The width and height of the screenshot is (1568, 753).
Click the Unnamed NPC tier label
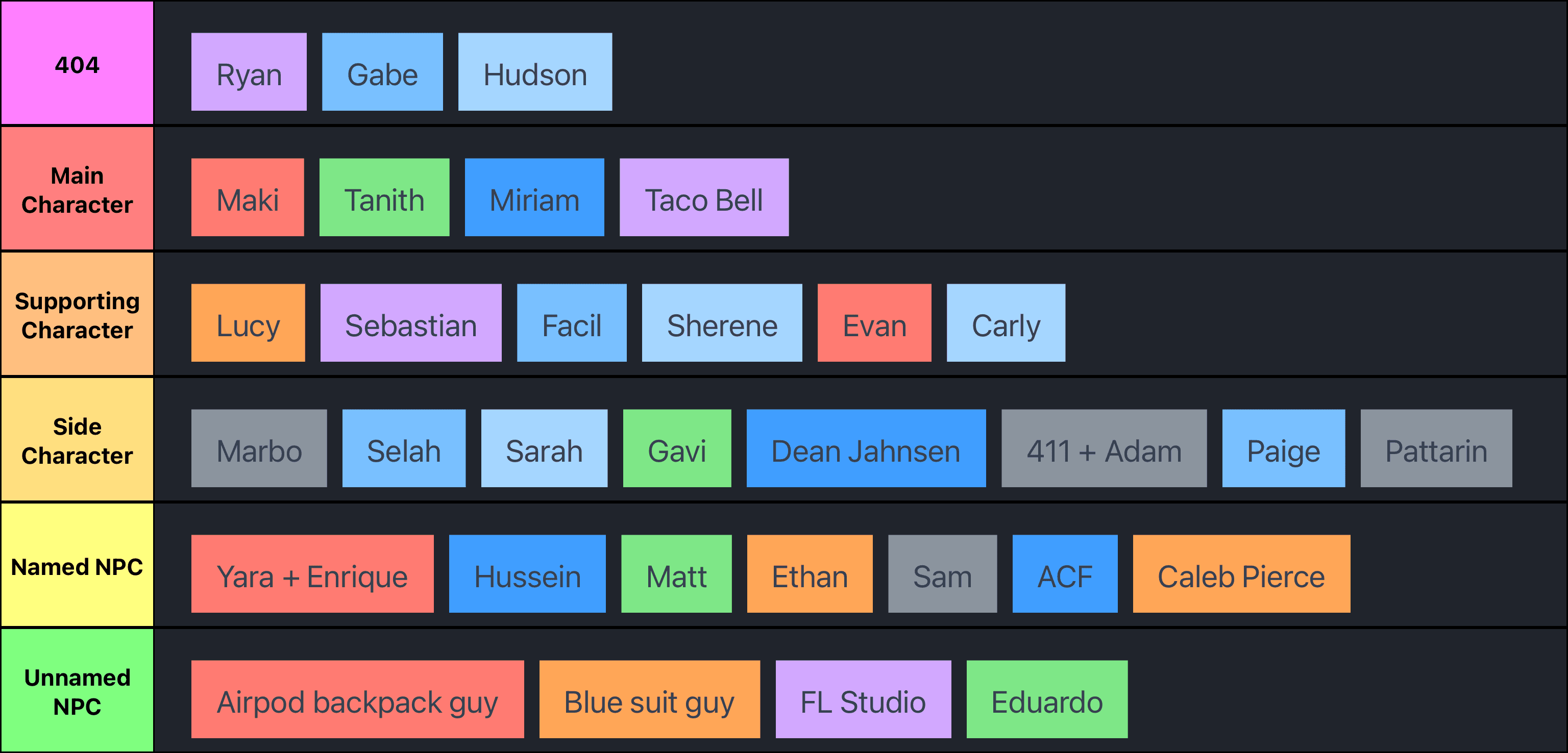pyautogui.click(x=77, y=691)
